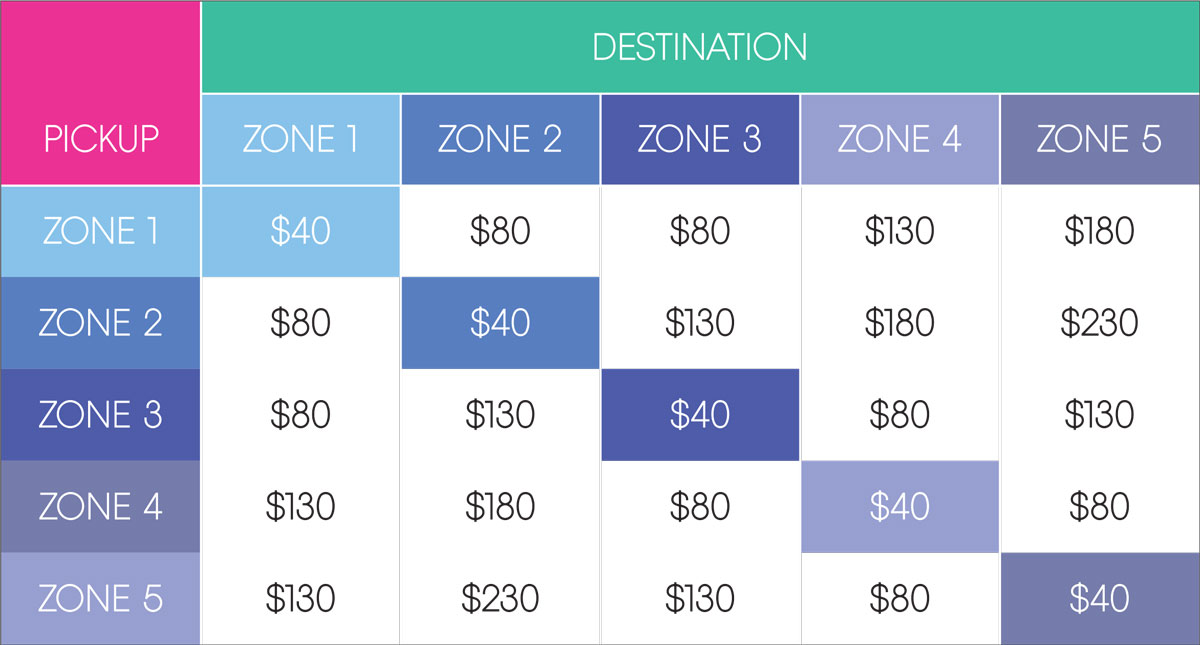Click the $40 Zone 5 to Zone 5 cell
This screenshot has width=1200, height=645.
click(x=1100, y=598)
